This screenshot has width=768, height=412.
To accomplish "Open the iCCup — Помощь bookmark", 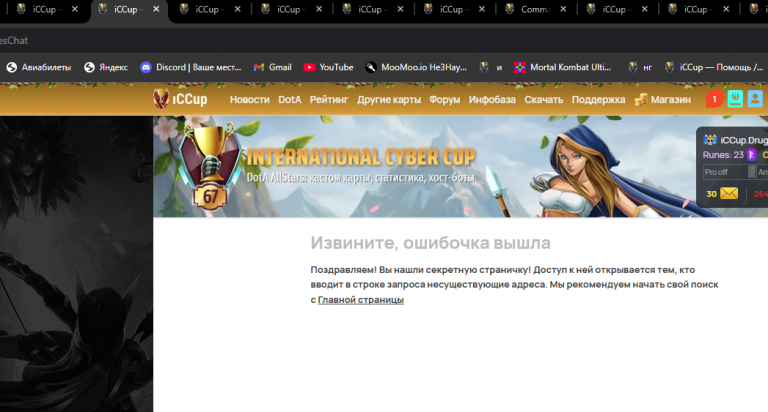I will (x=714, y=68).
